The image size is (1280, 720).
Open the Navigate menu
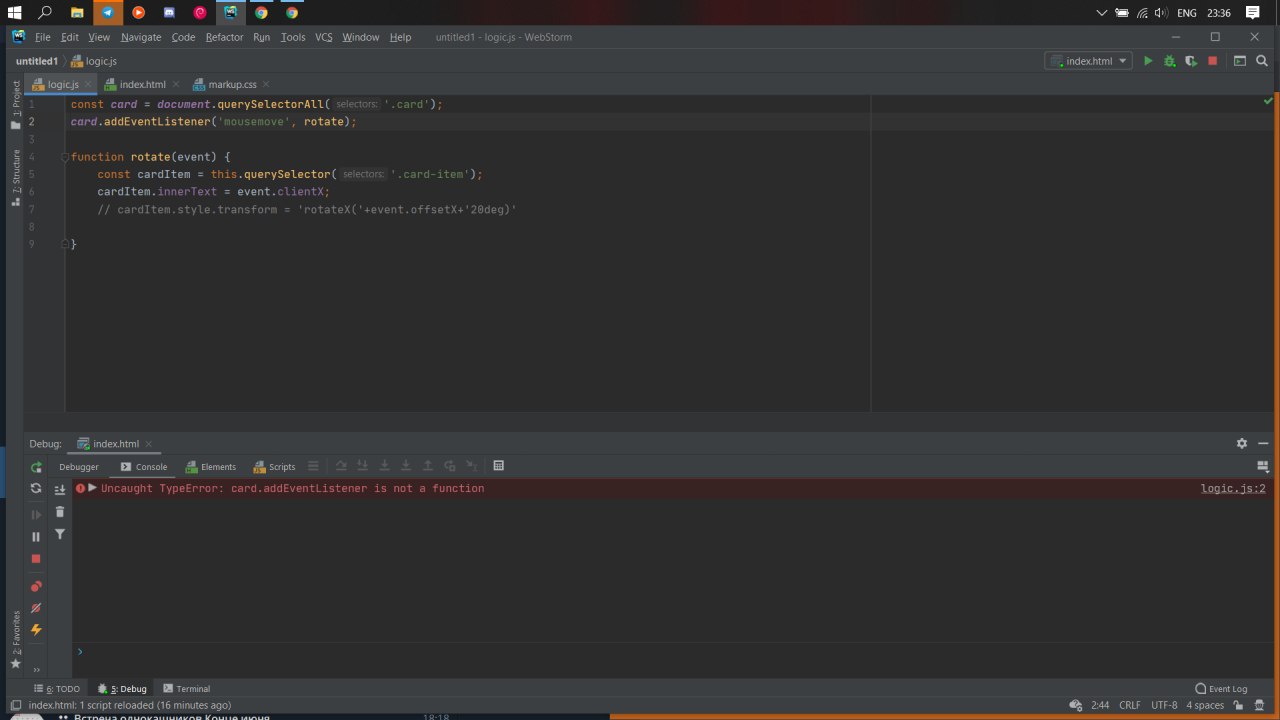point(141,37)
